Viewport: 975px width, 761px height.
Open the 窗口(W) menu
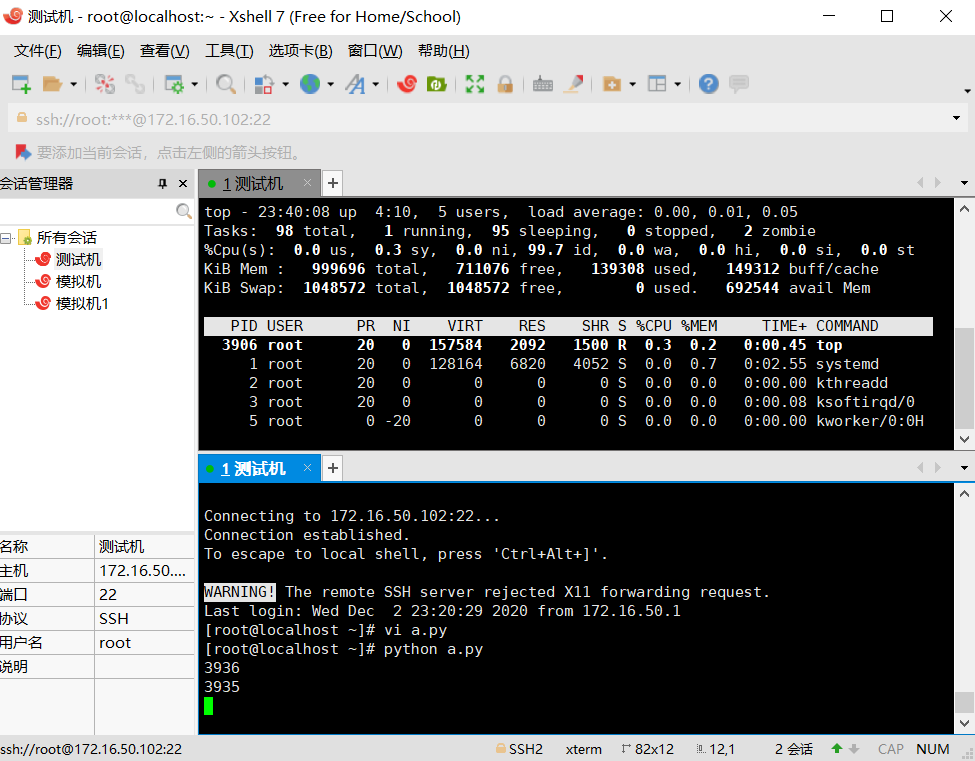375,51
